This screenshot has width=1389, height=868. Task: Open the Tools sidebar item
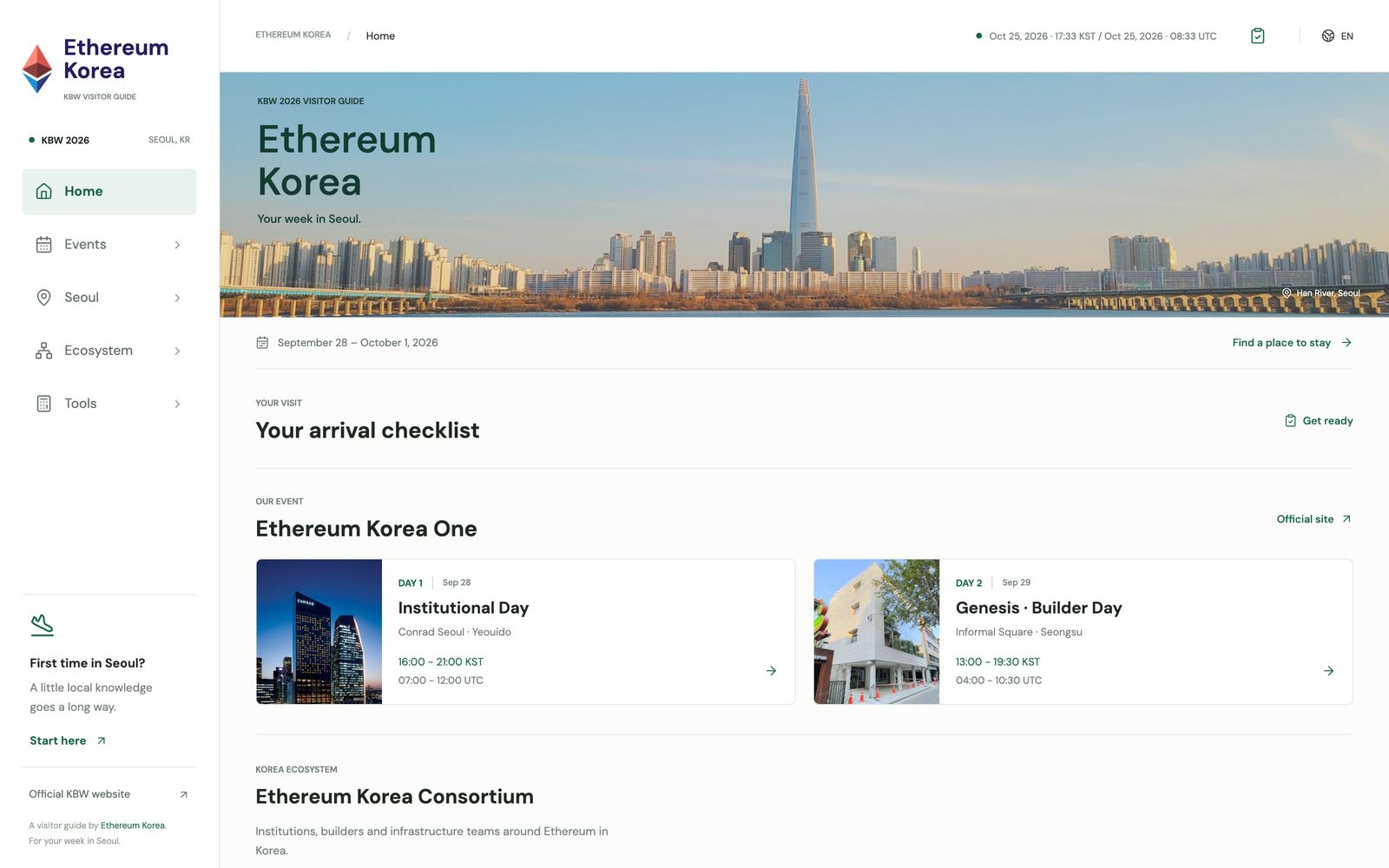tap(109, 404)
